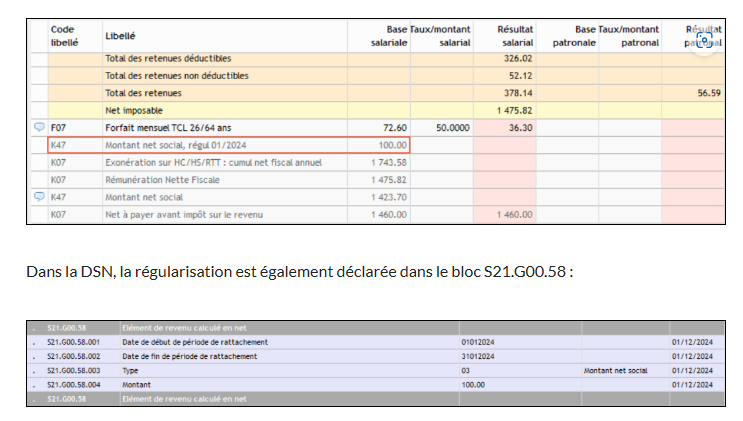Click code S21.G00.58.004
The width and height of the screenshot is (743, 421).
pyautogui.click(x=73, y=384)
